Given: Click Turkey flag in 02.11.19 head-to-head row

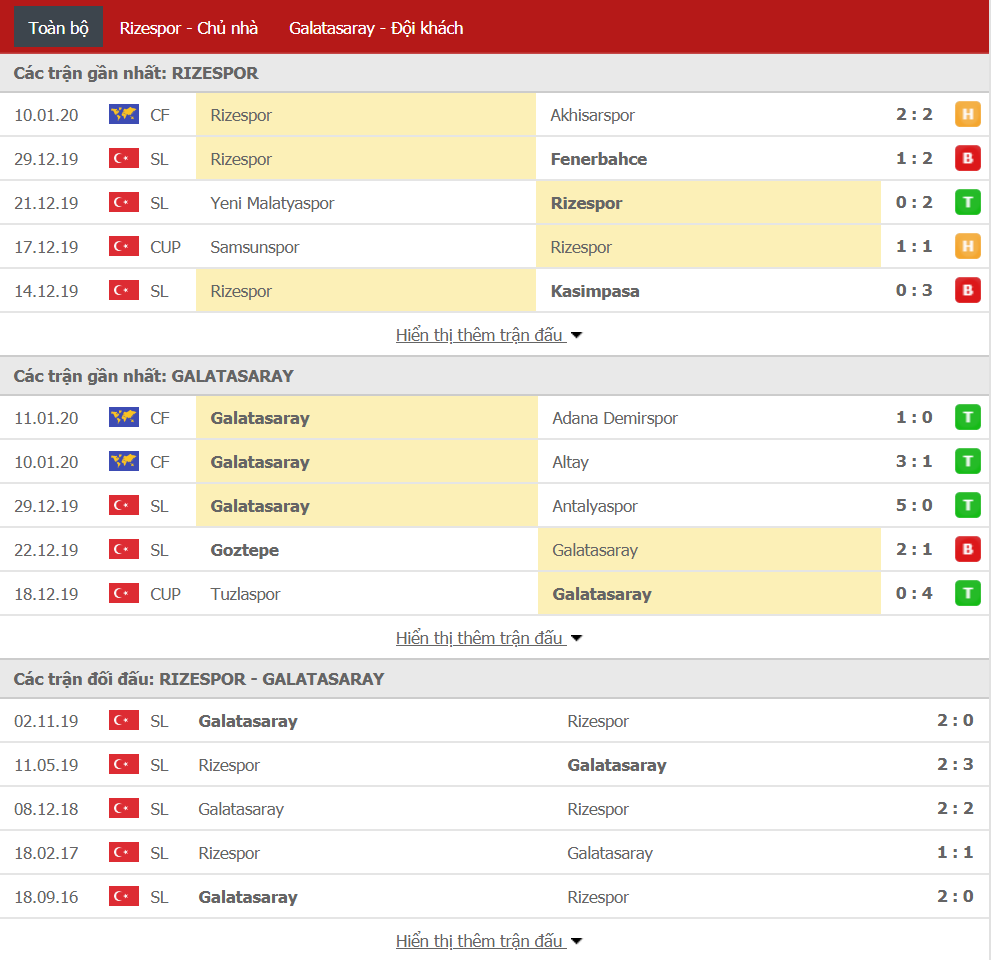Looking at the screenshot, I should (x=124, y=720).
